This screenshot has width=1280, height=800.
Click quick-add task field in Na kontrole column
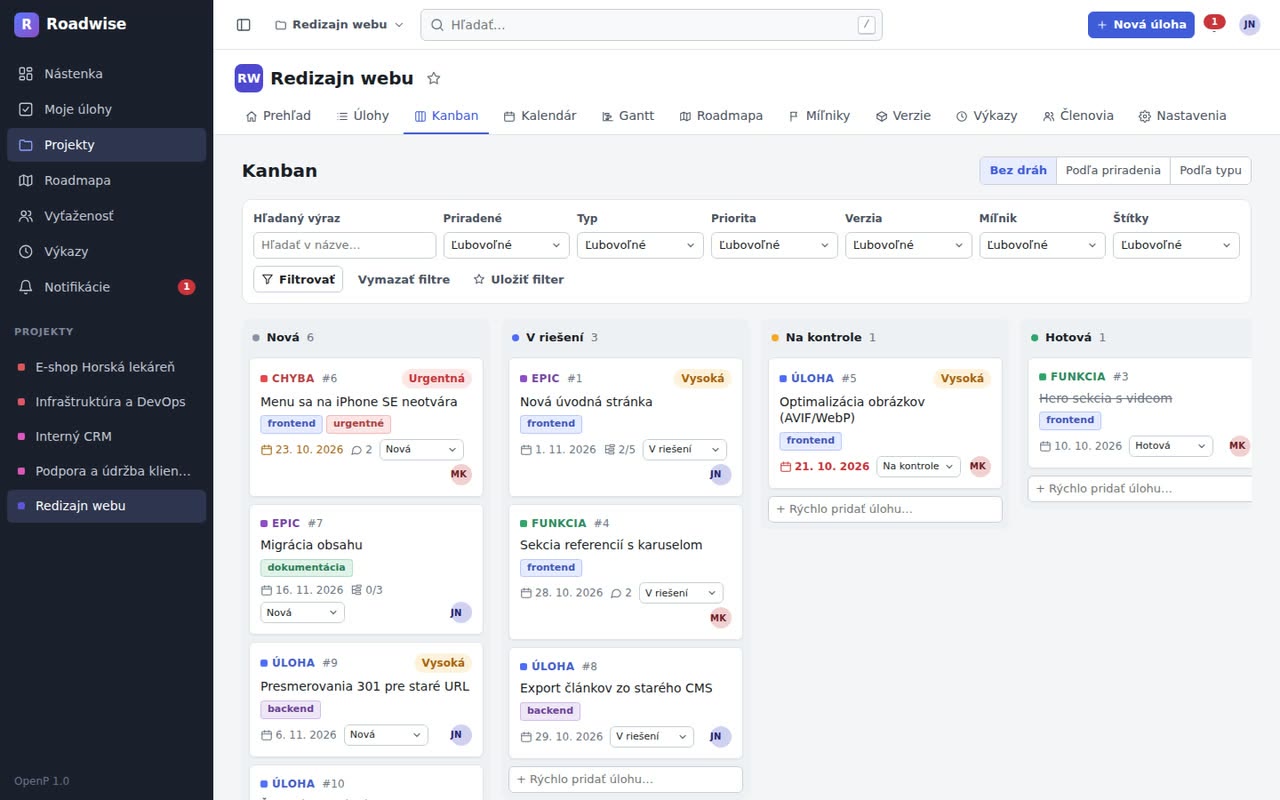(885, 509)
